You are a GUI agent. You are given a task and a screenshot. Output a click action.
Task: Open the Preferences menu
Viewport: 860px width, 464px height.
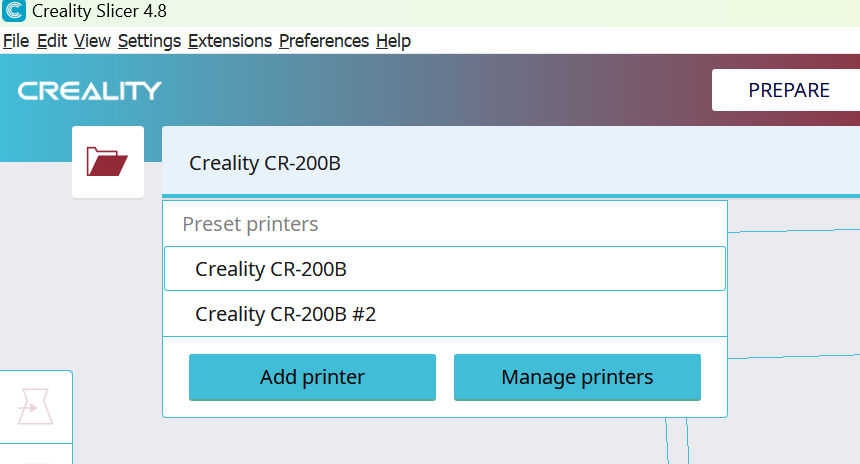point(324,41)
